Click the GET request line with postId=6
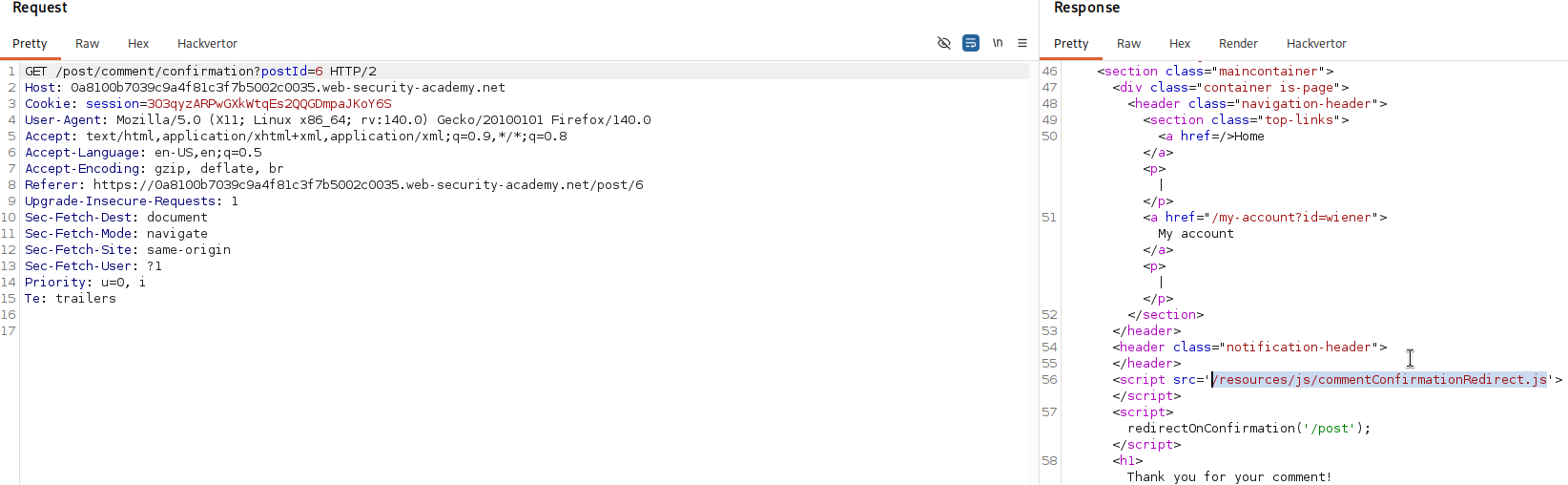 pyautogui.click(x=200, y=72)
